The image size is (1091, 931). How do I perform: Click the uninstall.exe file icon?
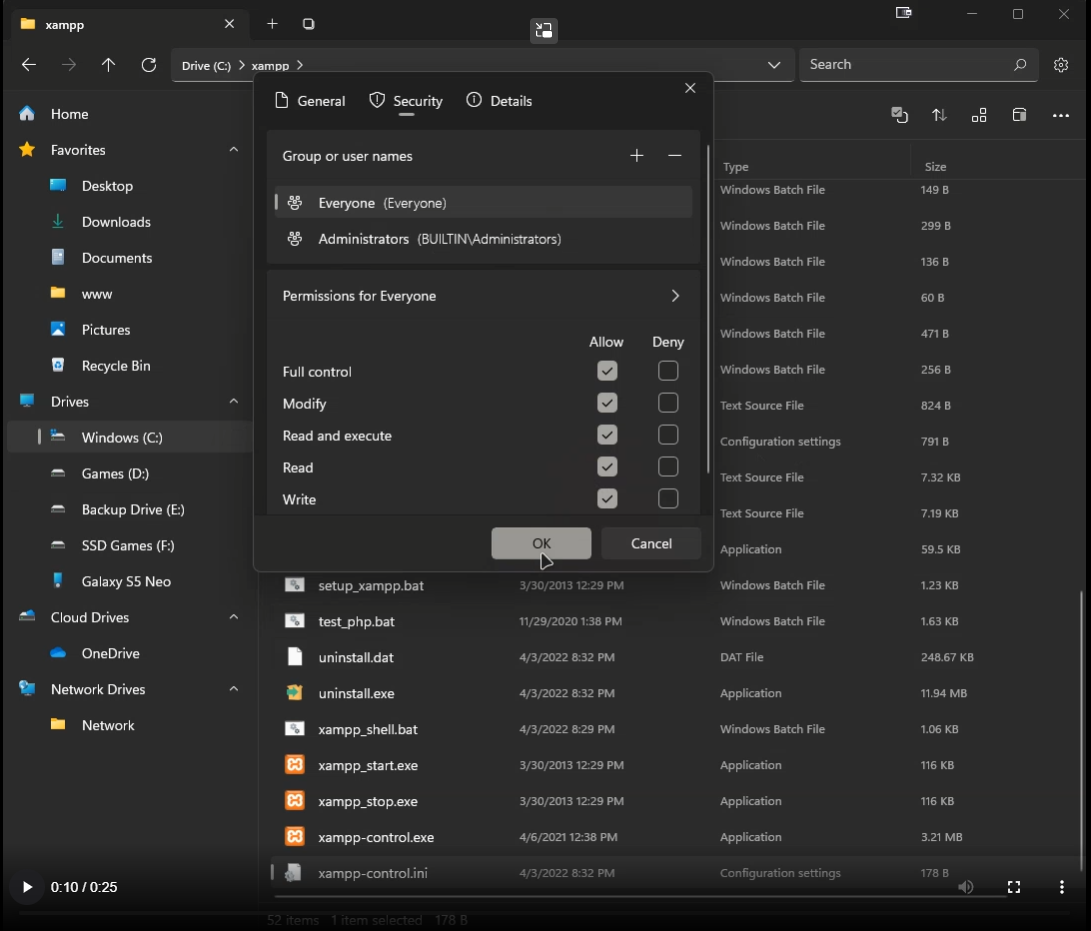tap(294, 692)
